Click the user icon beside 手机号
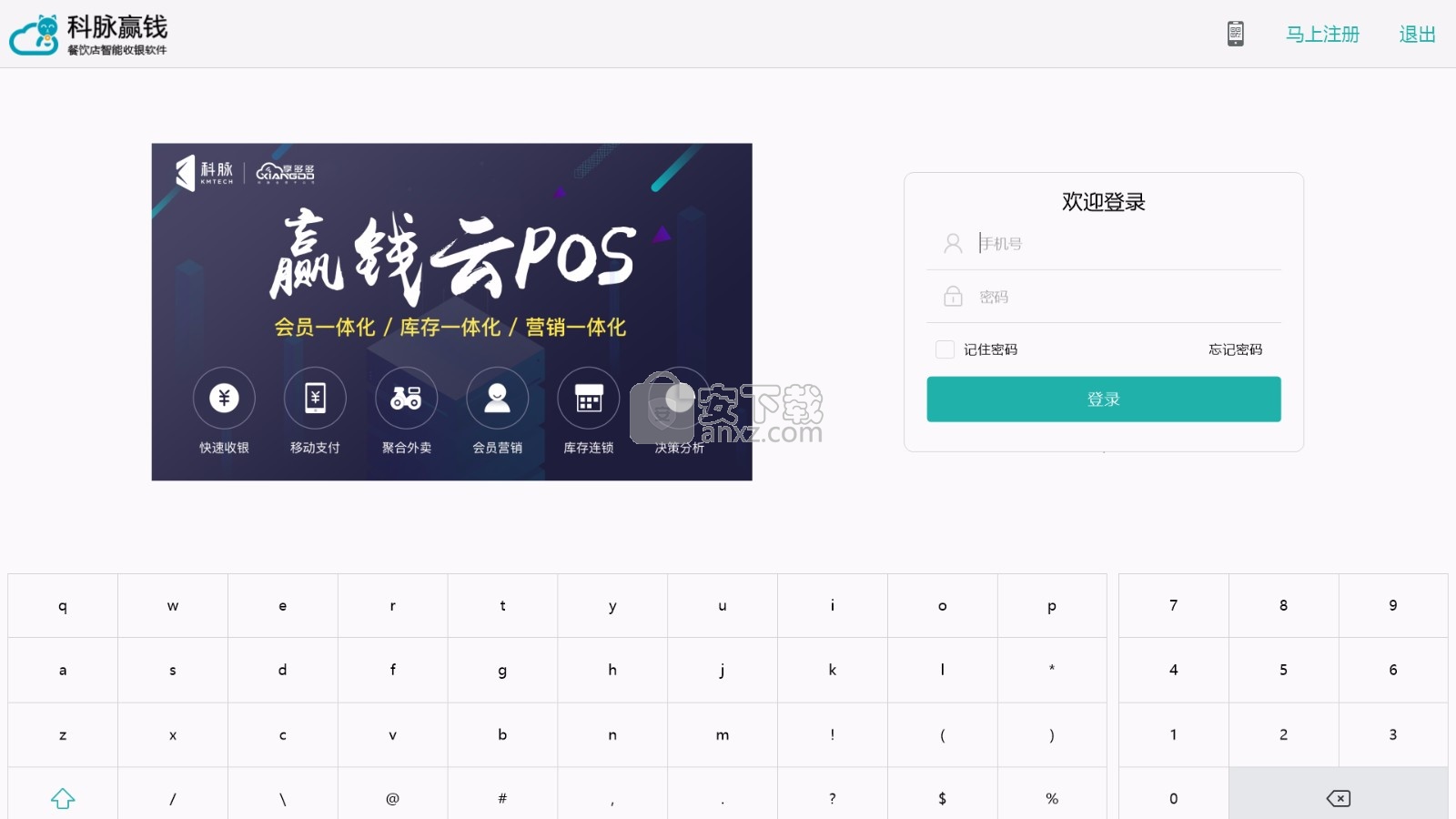Viewport: 1456px width, 819px height. click(953, 243)
